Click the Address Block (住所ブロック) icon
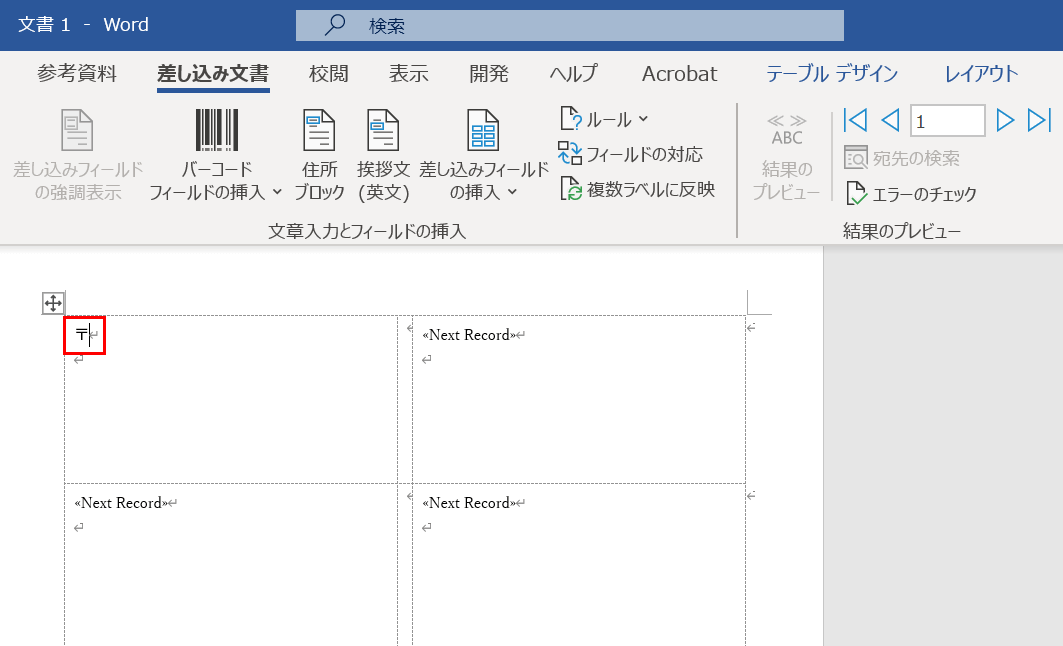 point(319,131)
